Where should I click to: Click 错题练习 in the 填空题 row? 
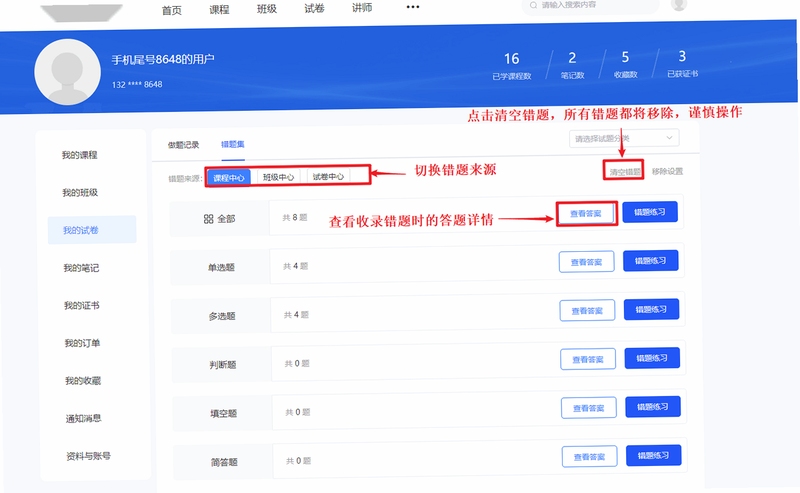tap(653, 407)
